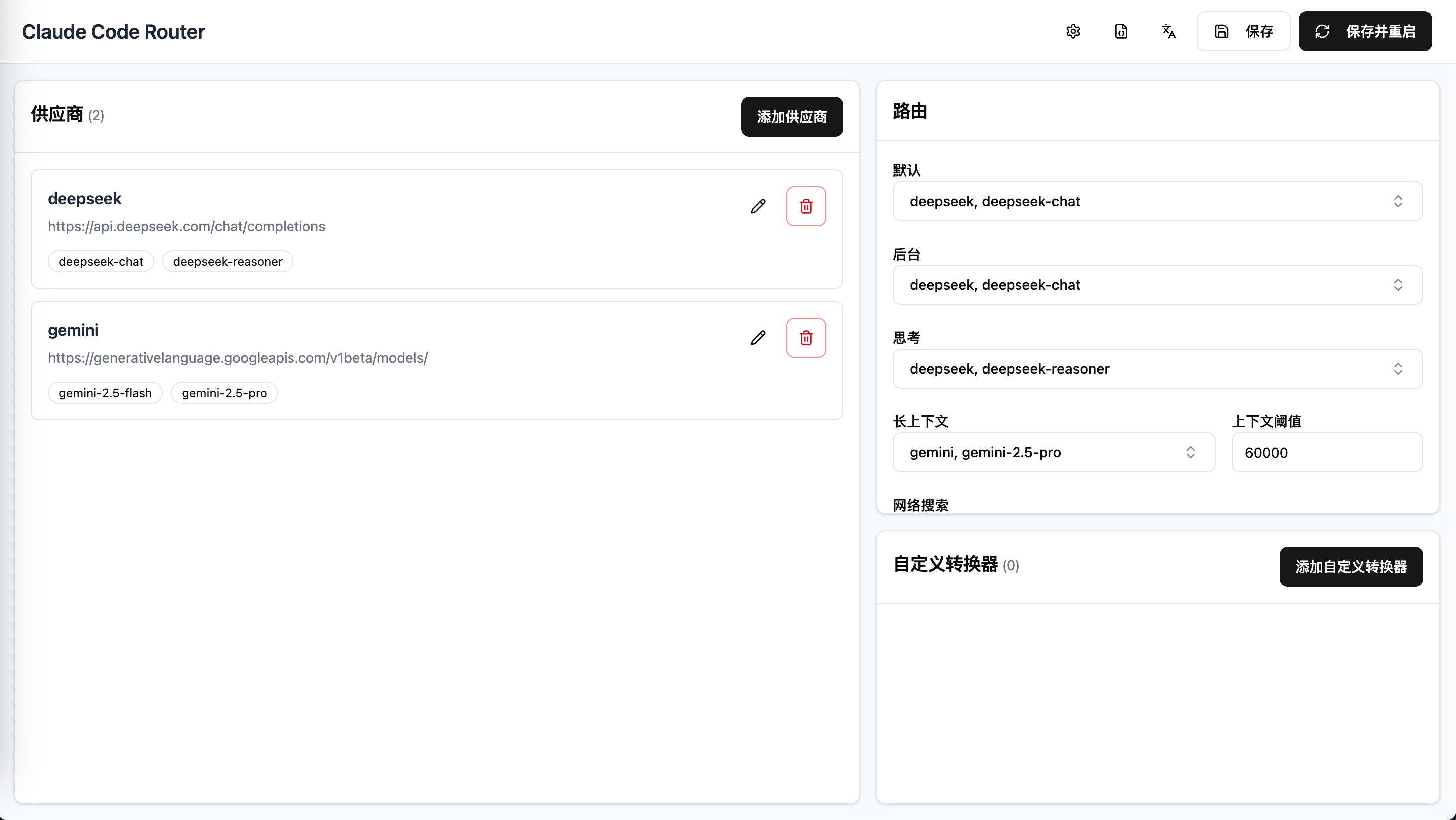Click the gemini-2.5-flash model tag
The width and height of the screenshot is (1456, 820).
(105, 393)
